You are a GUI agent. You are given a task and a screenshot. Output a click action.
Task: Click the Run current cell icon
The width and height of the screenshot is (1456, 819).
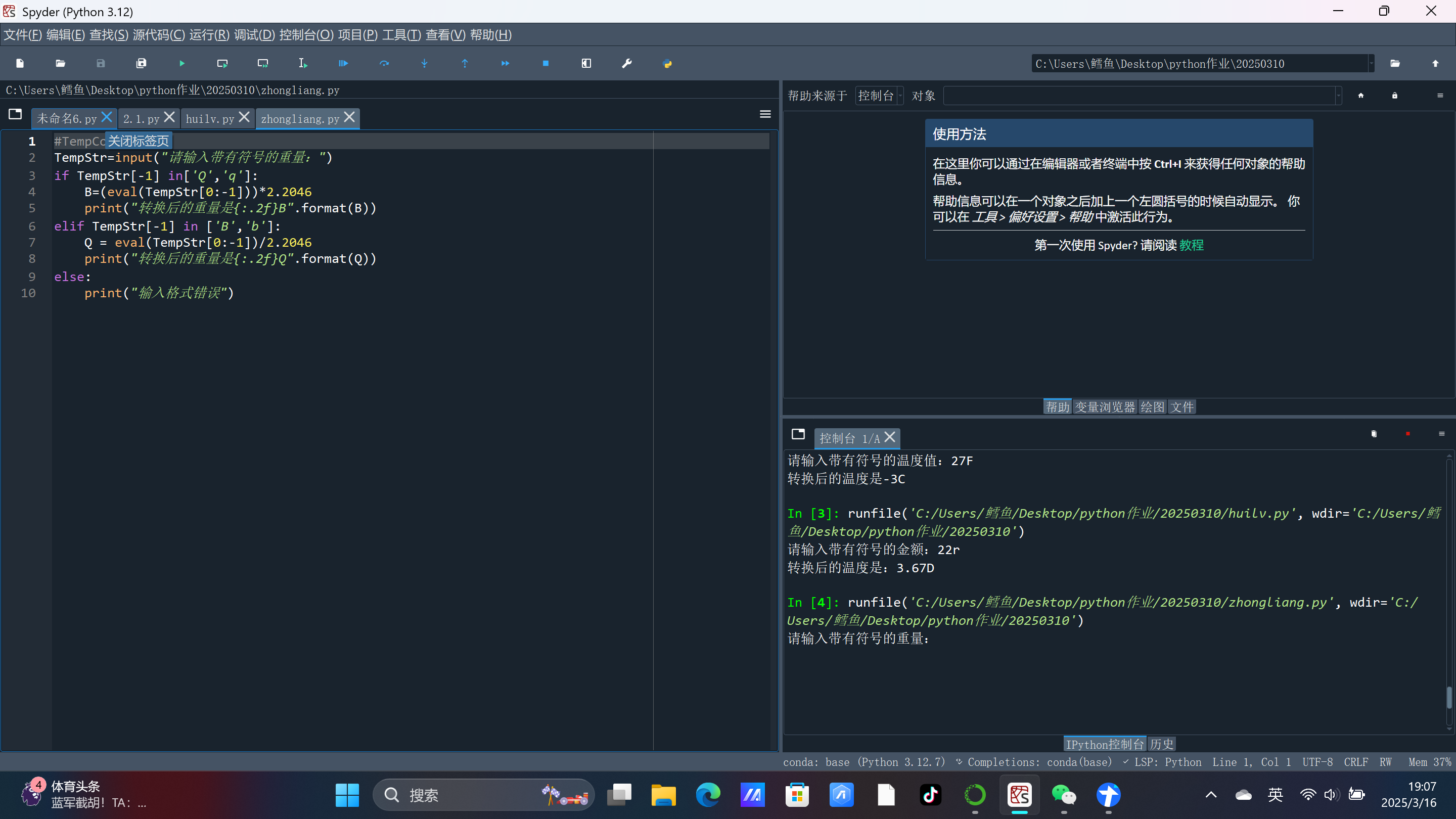click(222, 63)
